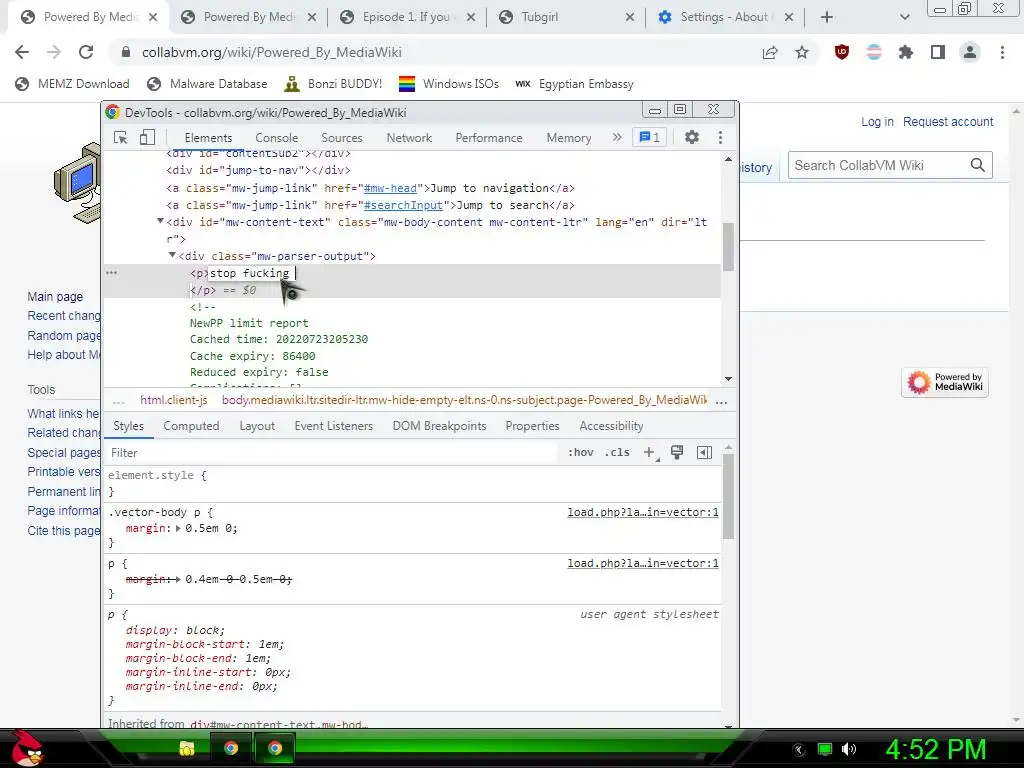Open the Chrome profile avatar
Viewport: 1024px width, 768px height.
coord(970,52)
